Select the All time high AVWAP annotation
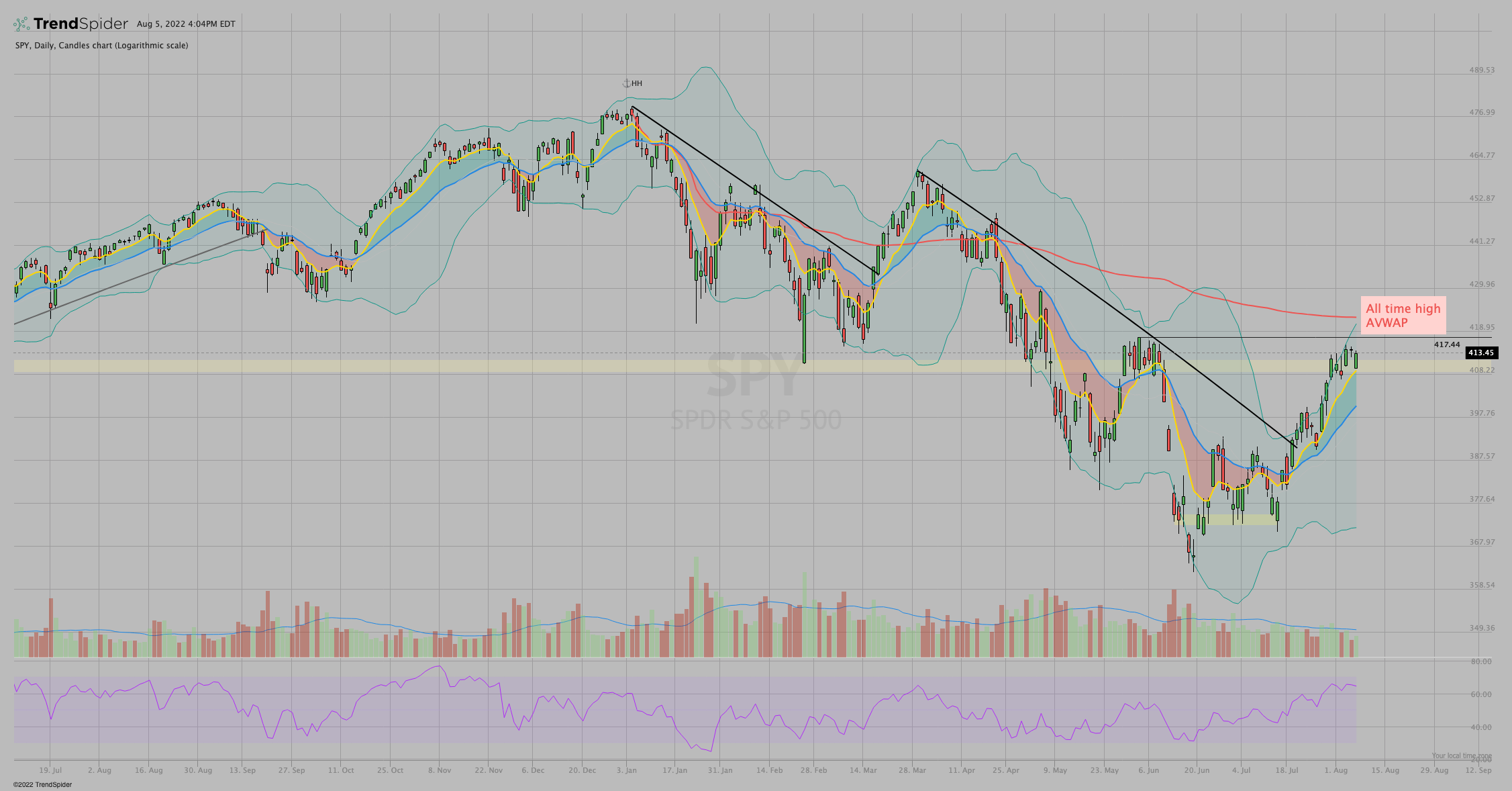1512x791 pixels. 1403,315
